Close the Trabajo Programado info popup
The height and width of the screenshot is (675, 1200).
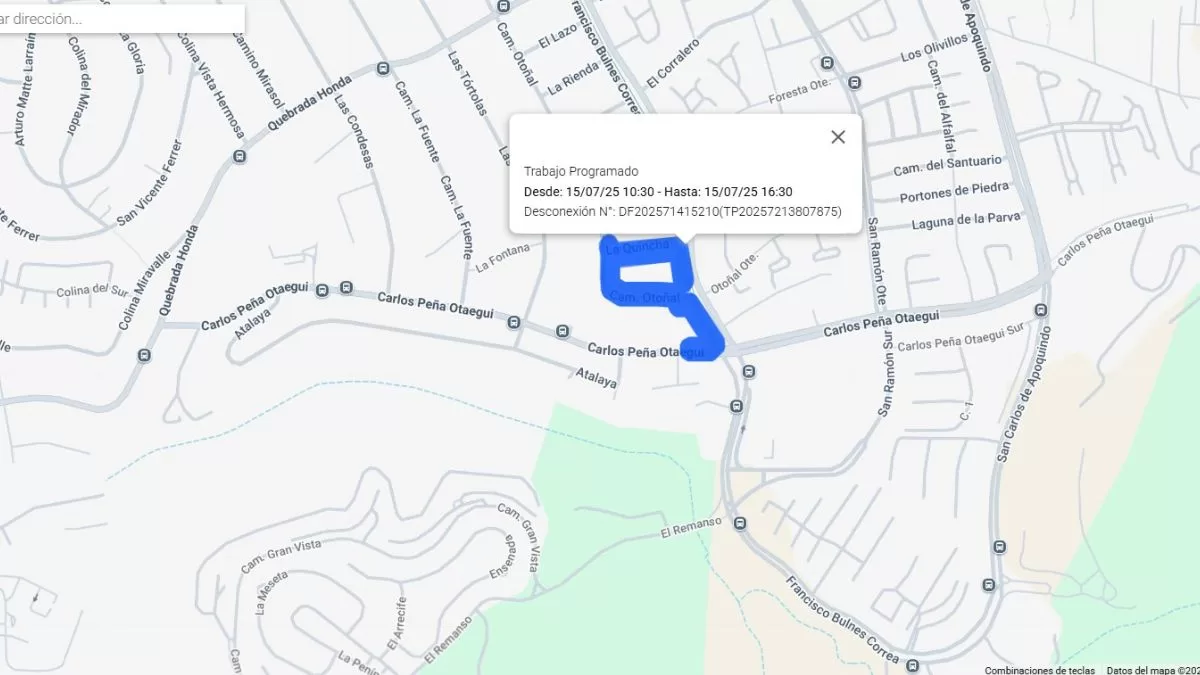[x=838, y=137]
